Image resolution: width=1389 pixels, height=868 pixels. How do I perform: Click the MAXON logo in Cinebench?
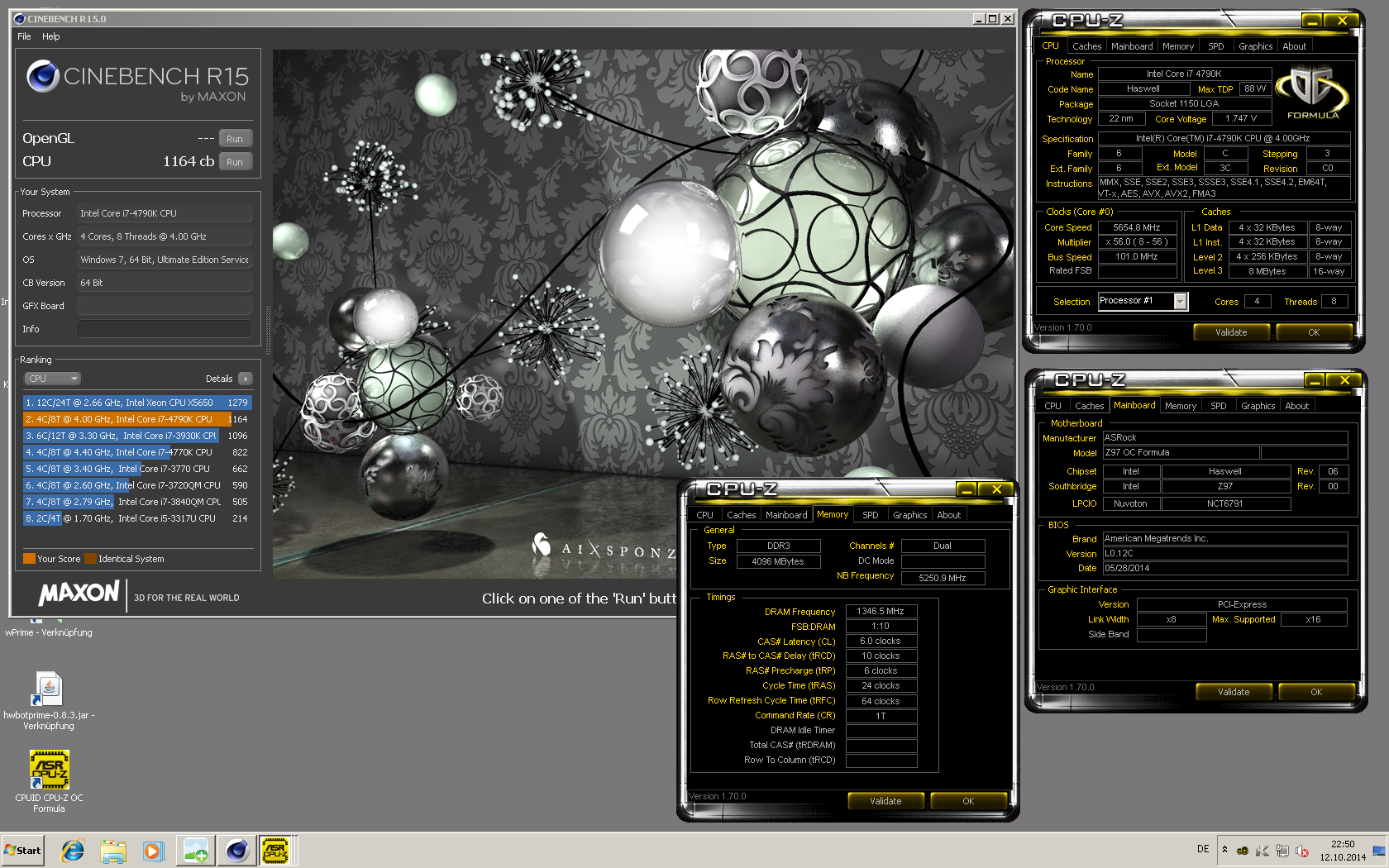(x=79, y=594)
